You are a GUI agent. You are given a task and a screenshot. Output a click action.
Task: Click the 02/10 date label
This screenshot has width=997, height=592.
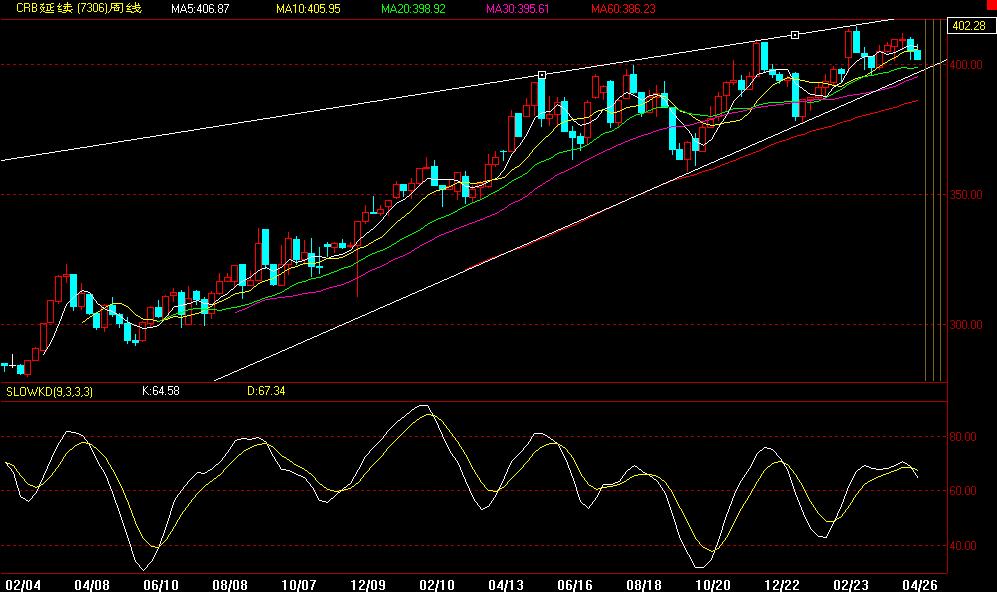(x=437, y=585)
